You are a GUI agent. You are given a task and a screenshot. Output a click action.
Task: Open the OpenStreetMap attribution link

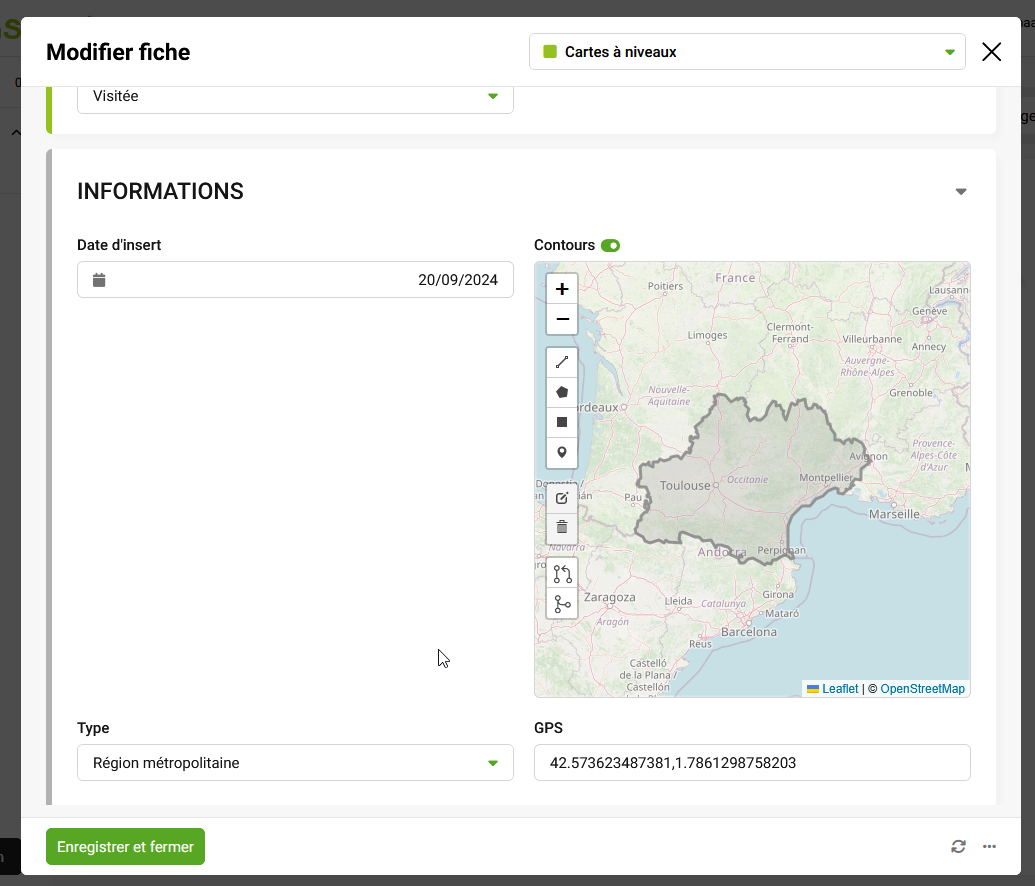tap(922, 689)
